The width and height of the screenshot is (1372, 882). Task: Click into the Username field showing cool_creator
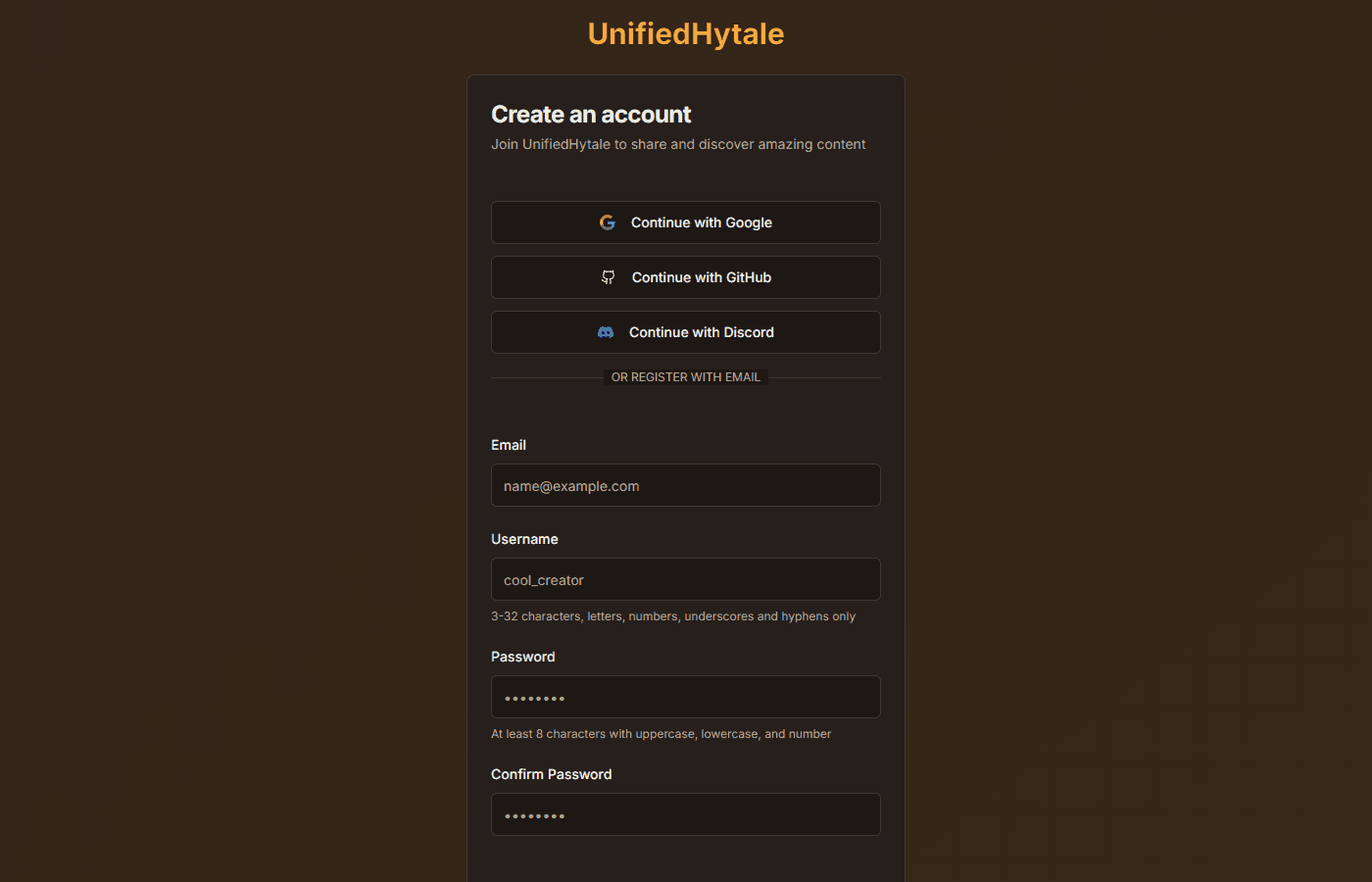(686, 579)
